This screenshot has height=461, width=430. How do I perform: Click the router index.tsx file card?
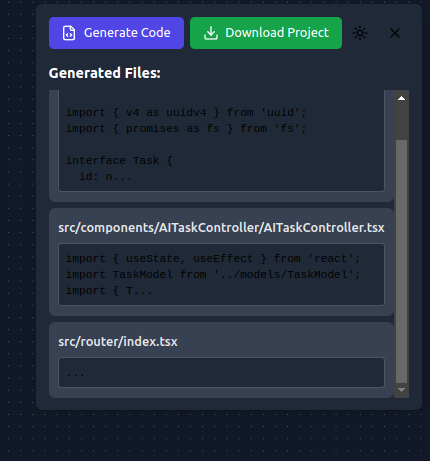(221, 360)
